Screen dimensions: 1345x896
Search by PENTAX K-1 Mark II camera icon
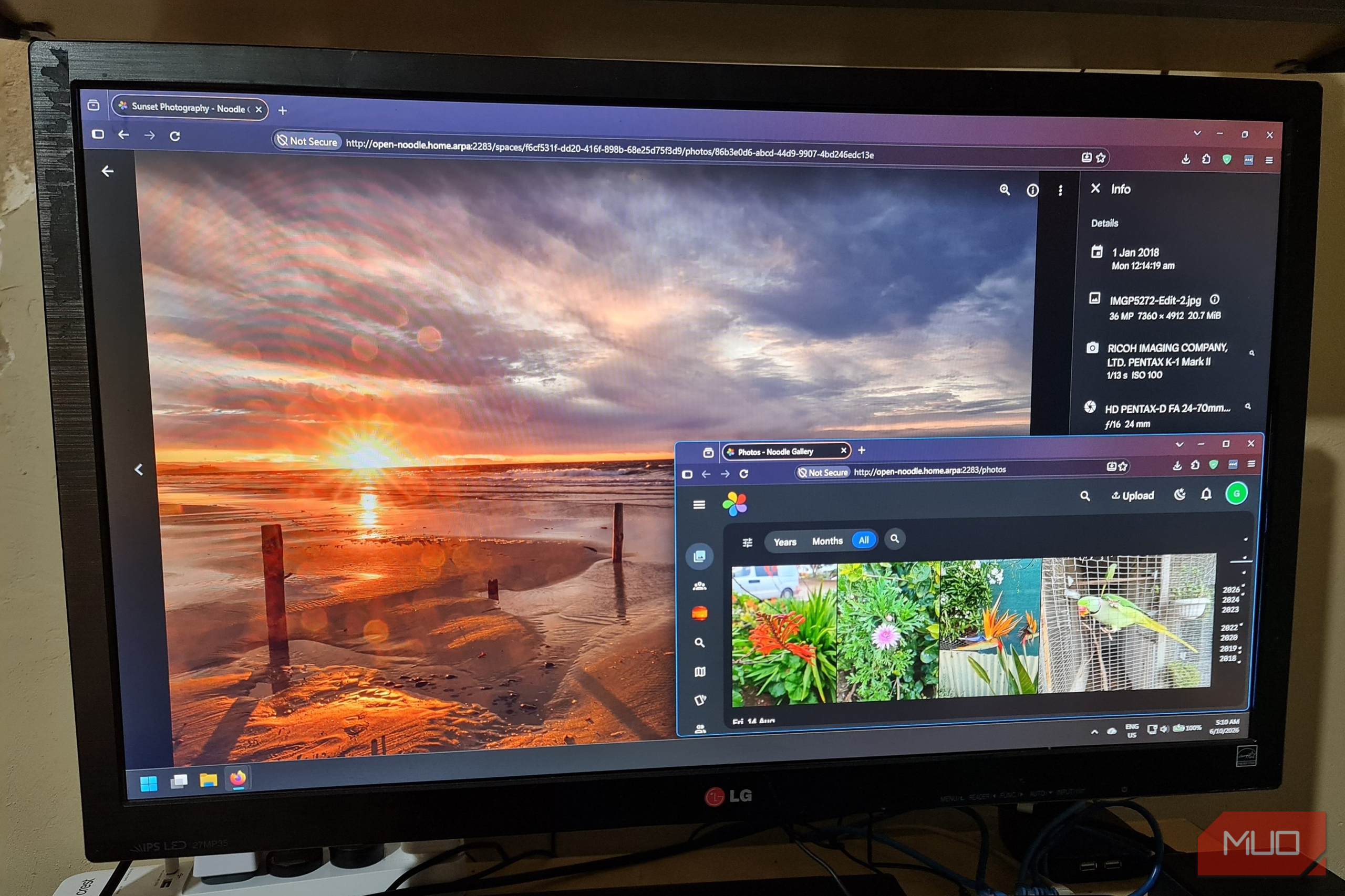click(x=1252, y=353)
